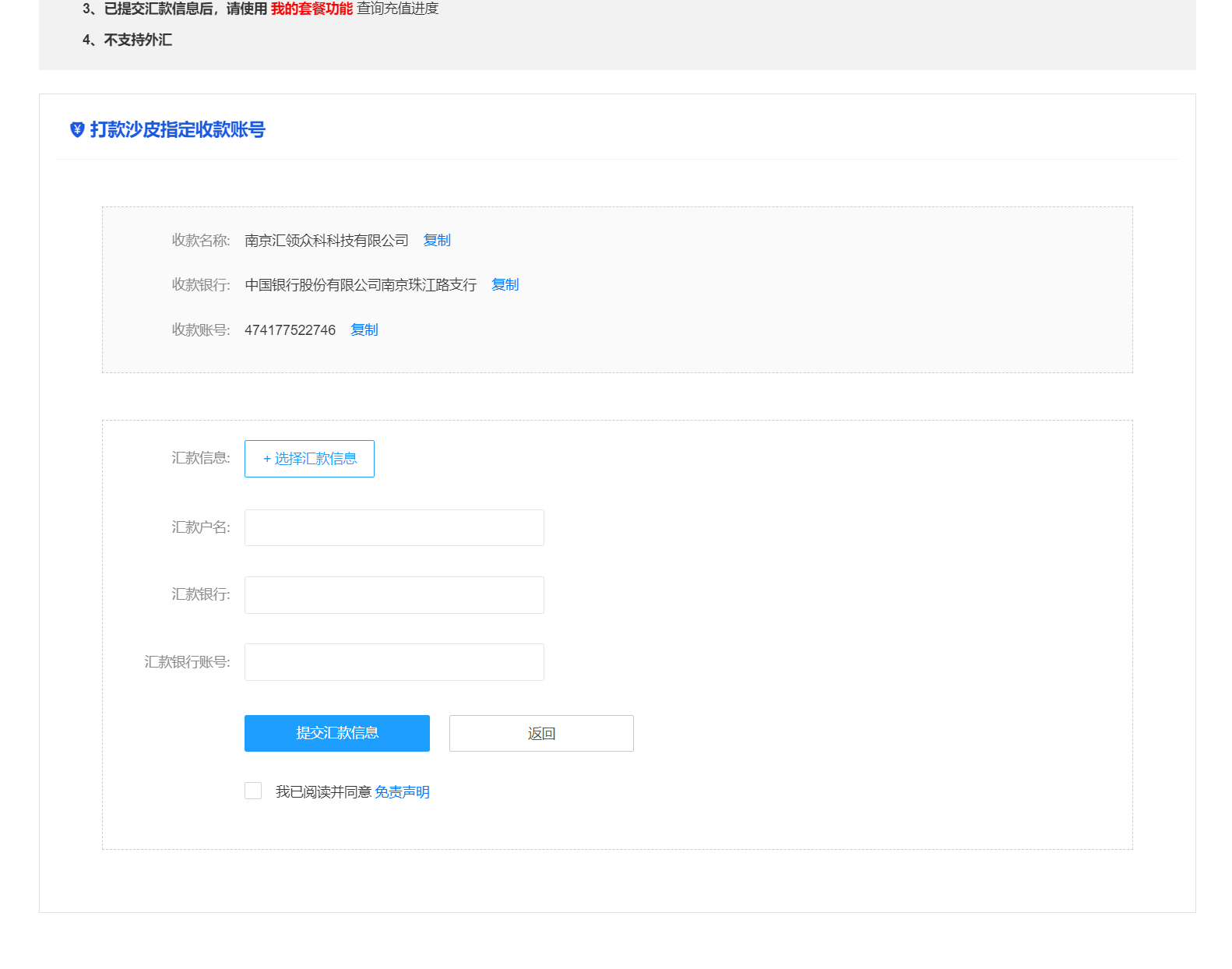Copy the payee company name

[x=437, y=241]
